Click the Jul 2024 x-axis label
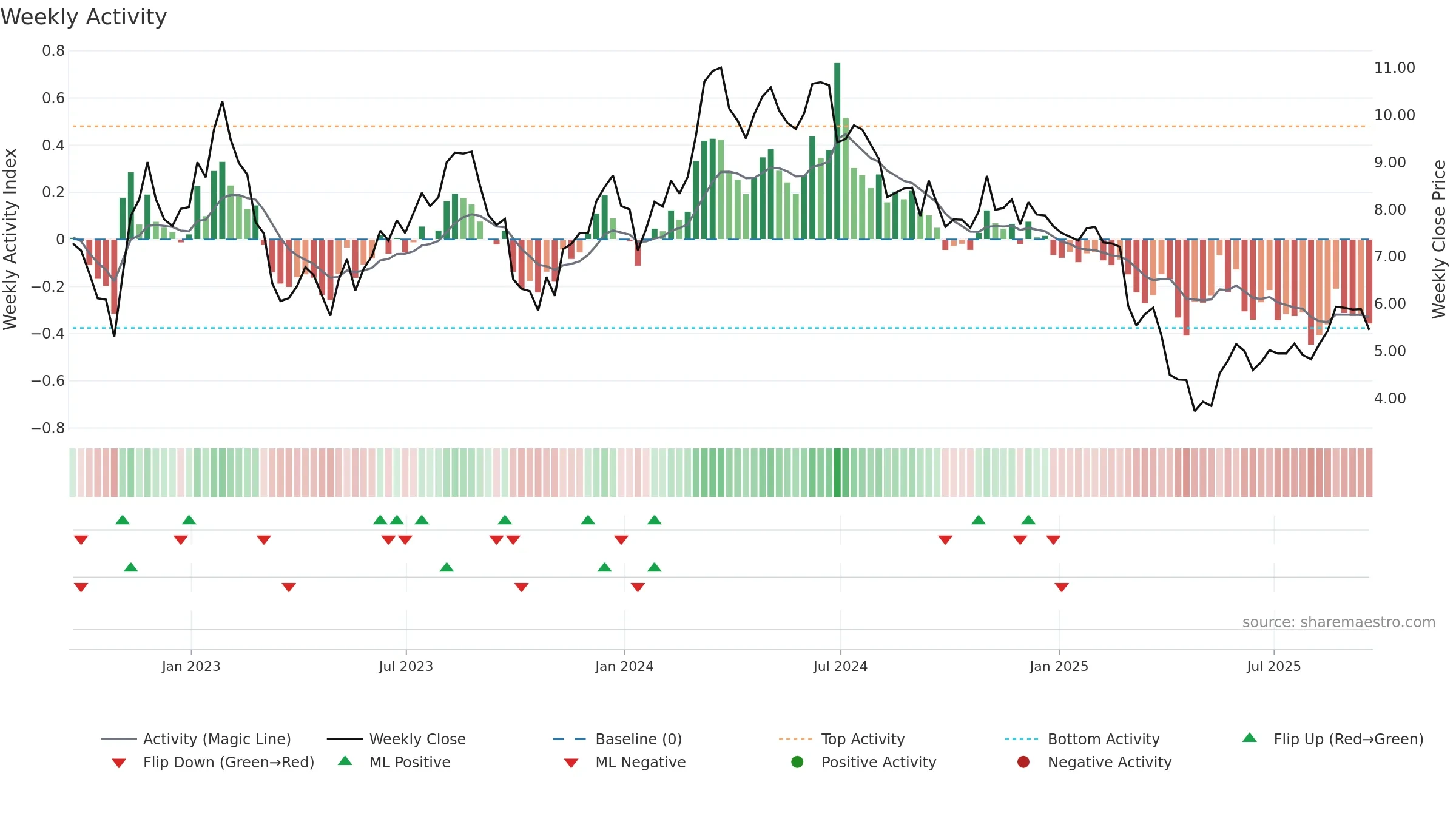The image size is (1456, 819). point(840,666)
